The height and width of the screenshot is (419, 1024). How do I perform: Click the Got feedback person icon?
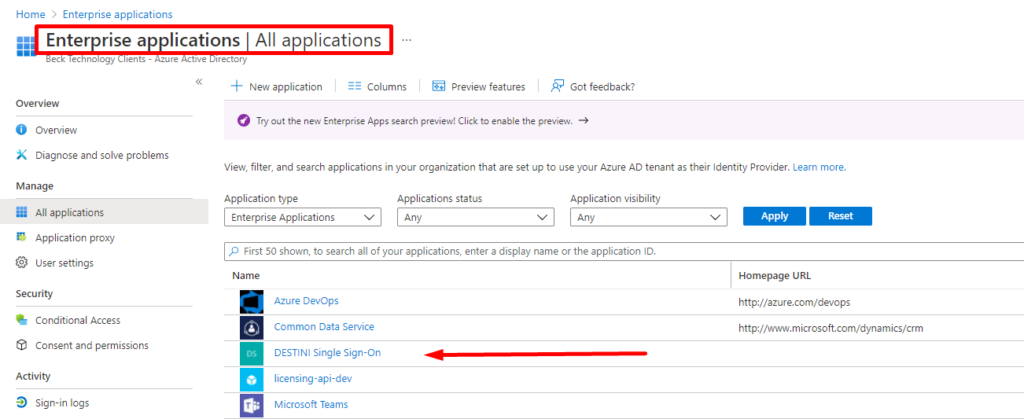[x=557, y=86]
